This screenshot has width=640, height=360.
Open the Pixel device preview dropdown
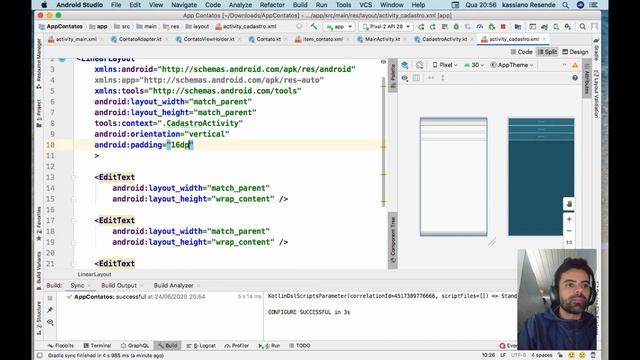point(445,65)
